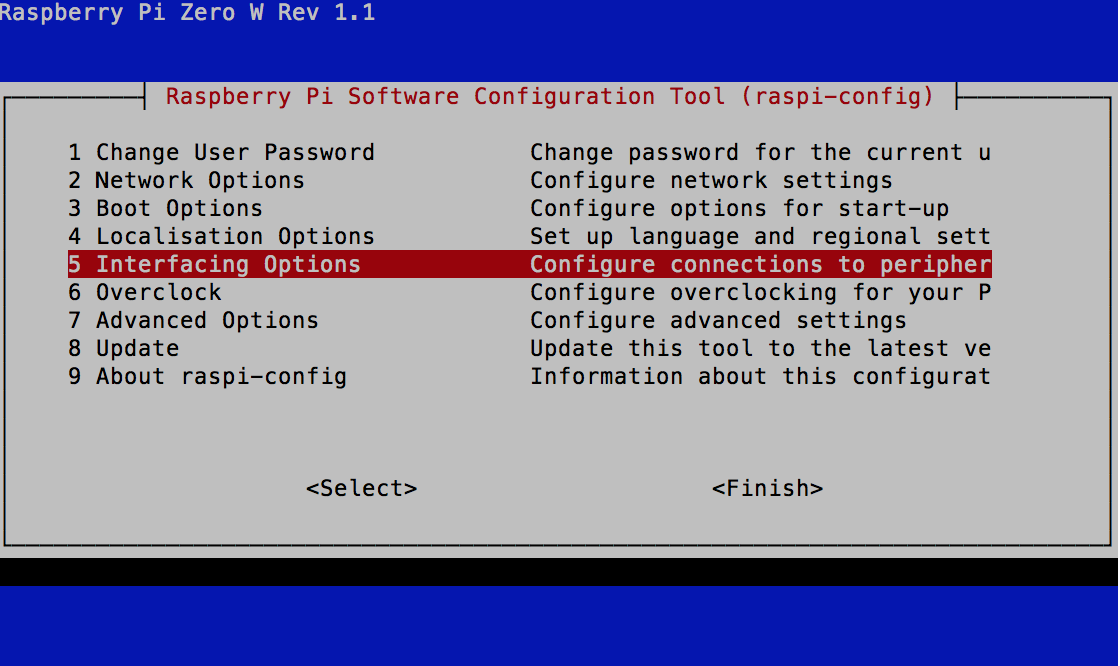Select the Overclock menu entry

coord(158,292)
